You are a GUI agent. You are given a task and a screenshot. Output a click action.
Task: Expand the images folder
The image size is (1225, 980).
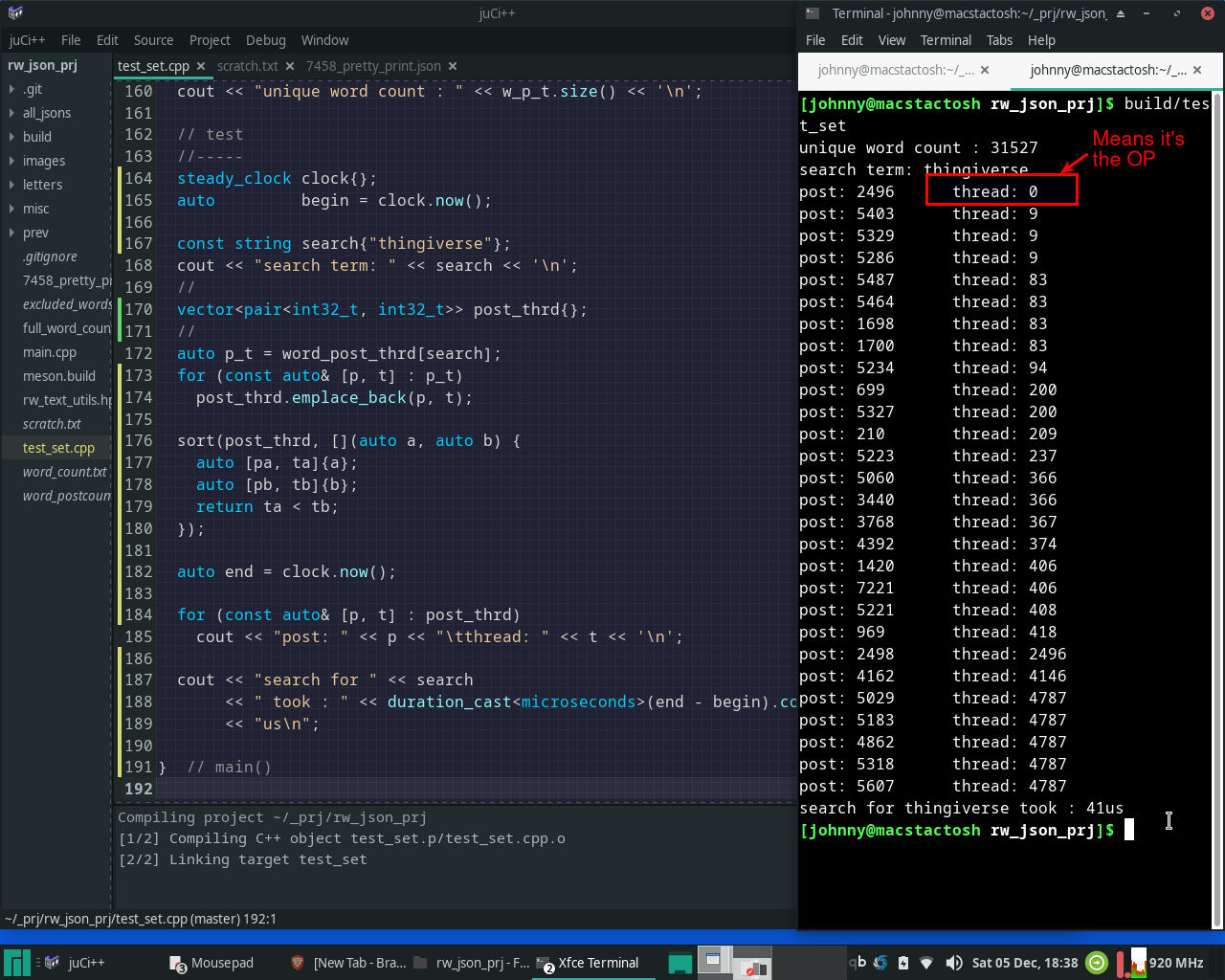[11, 161]
